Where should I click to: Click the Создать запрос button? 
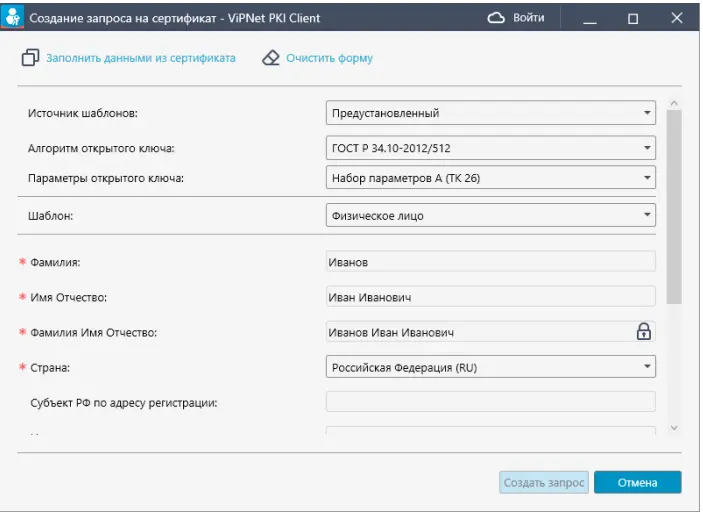point(544,482)
